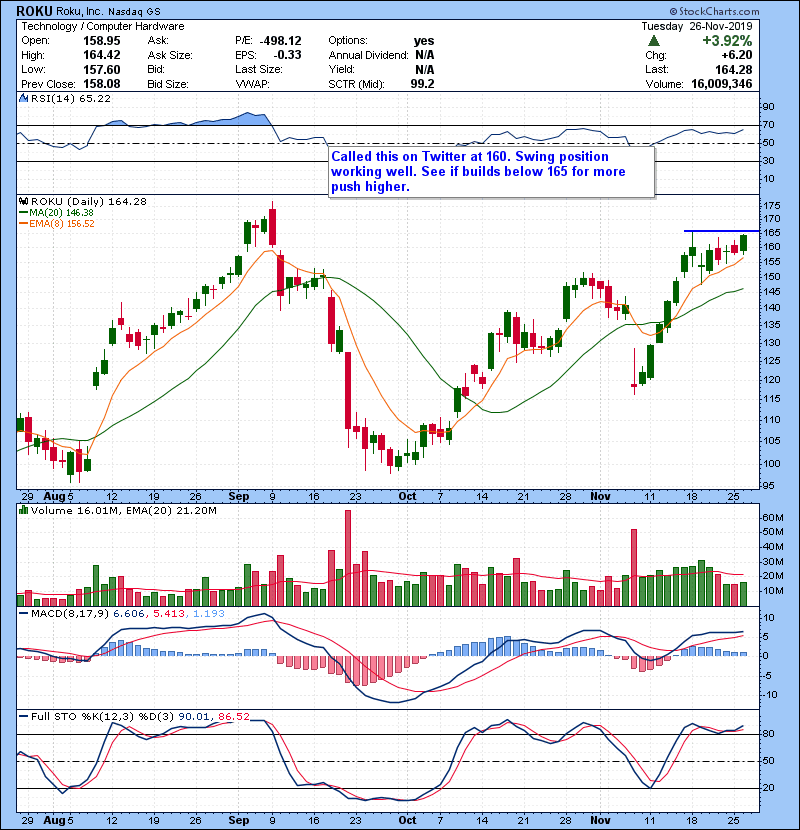Click the 70 level label on RSI axis

tap(768, 125)
